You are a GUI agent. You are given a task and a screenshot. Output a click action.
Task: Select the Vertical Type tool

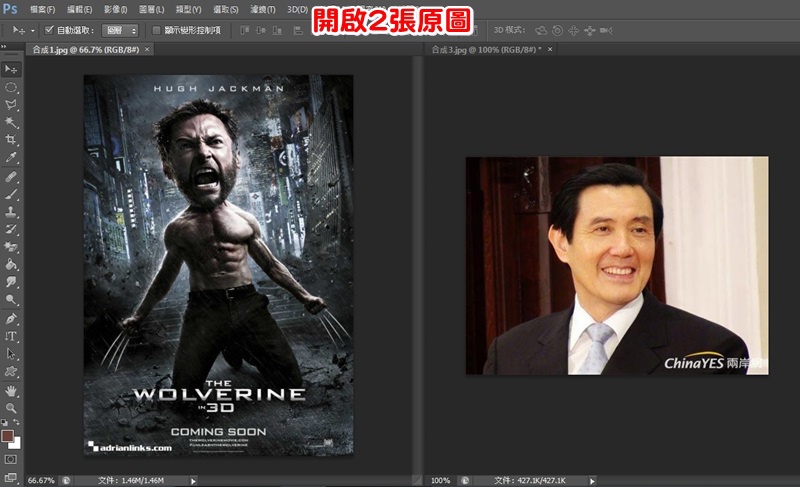[11, 336]
